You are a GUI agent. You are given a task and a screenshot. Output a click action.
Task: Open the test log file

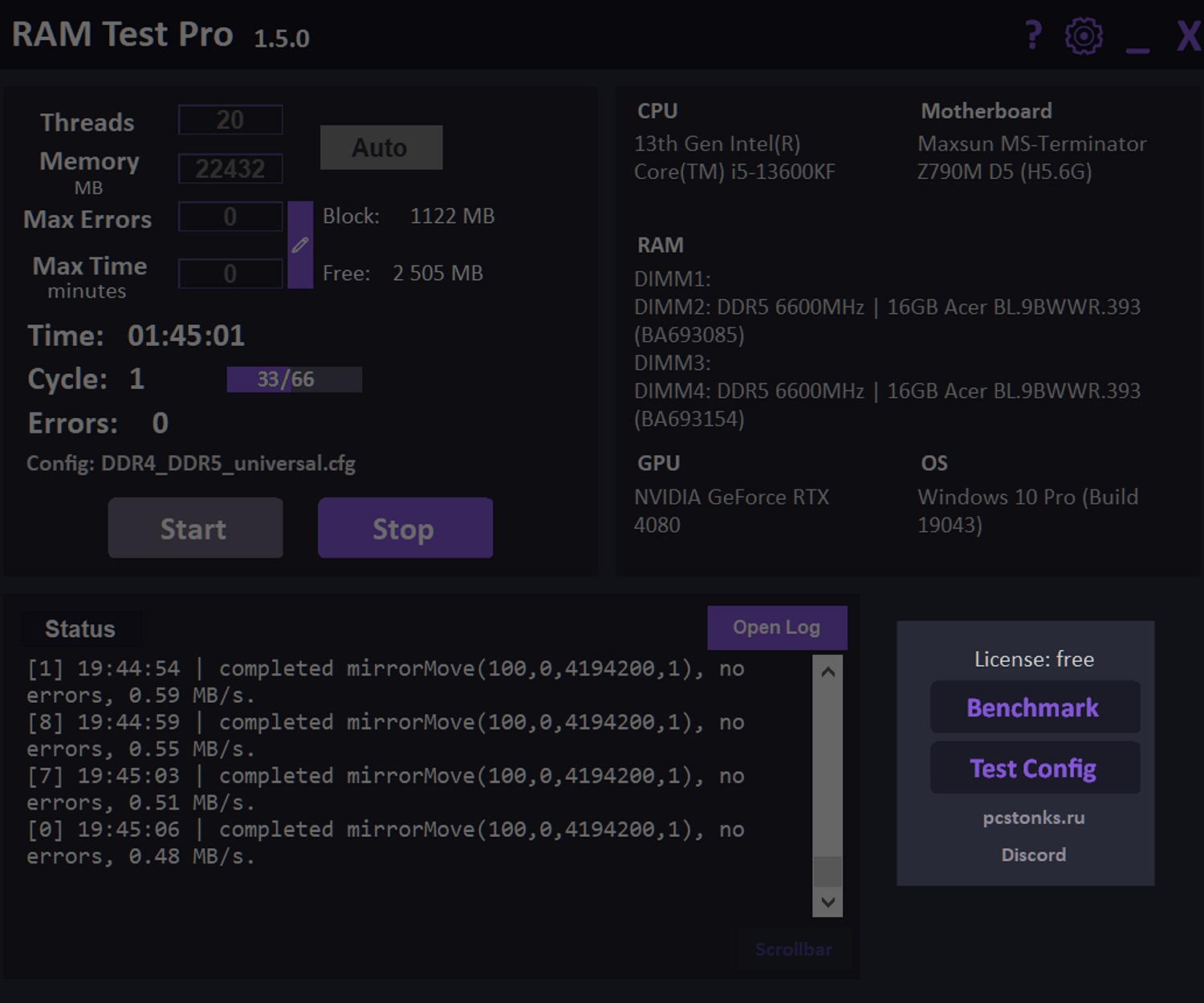(776, 627)
